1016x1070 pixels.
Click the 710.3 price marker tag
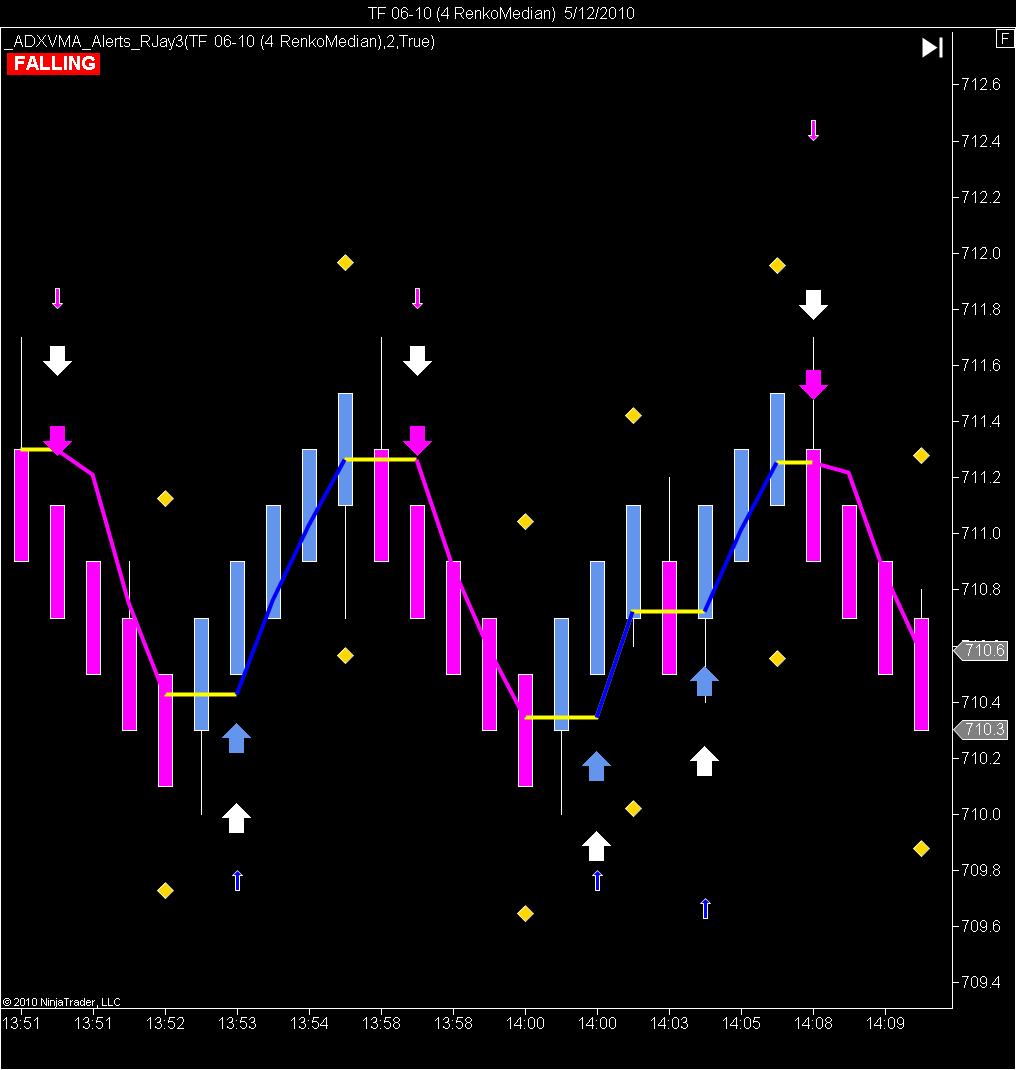click(x=982, y=729)
